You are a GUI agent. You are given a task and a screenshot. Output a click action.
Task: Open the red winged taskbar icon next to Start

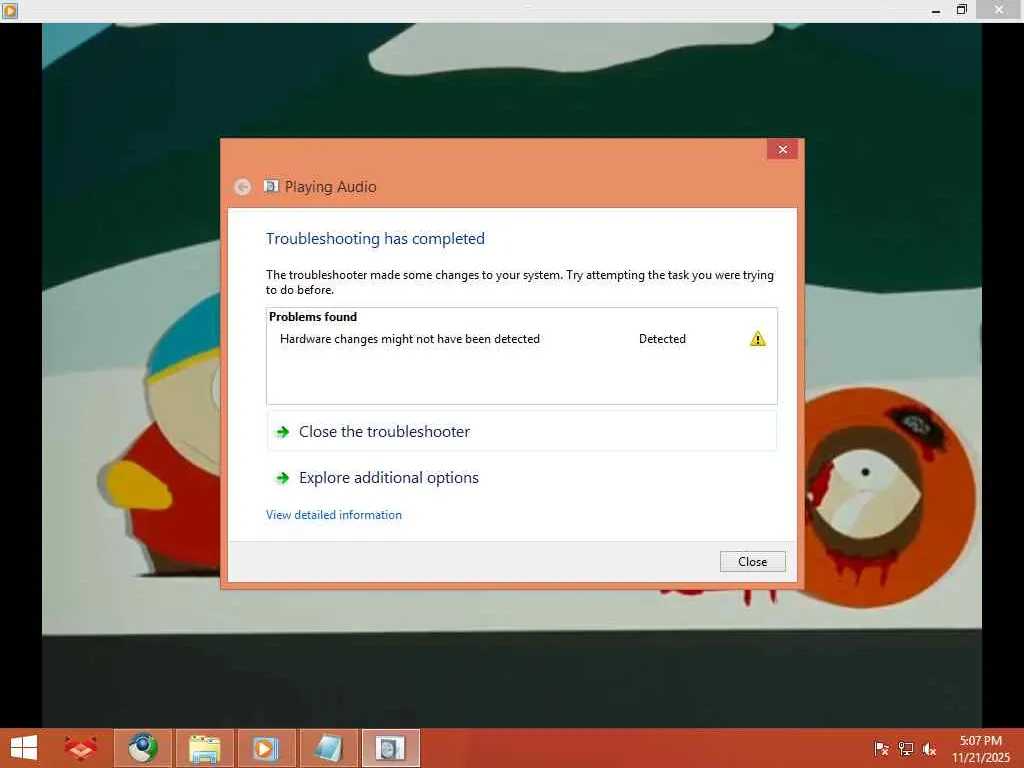[x=81, y=748]
